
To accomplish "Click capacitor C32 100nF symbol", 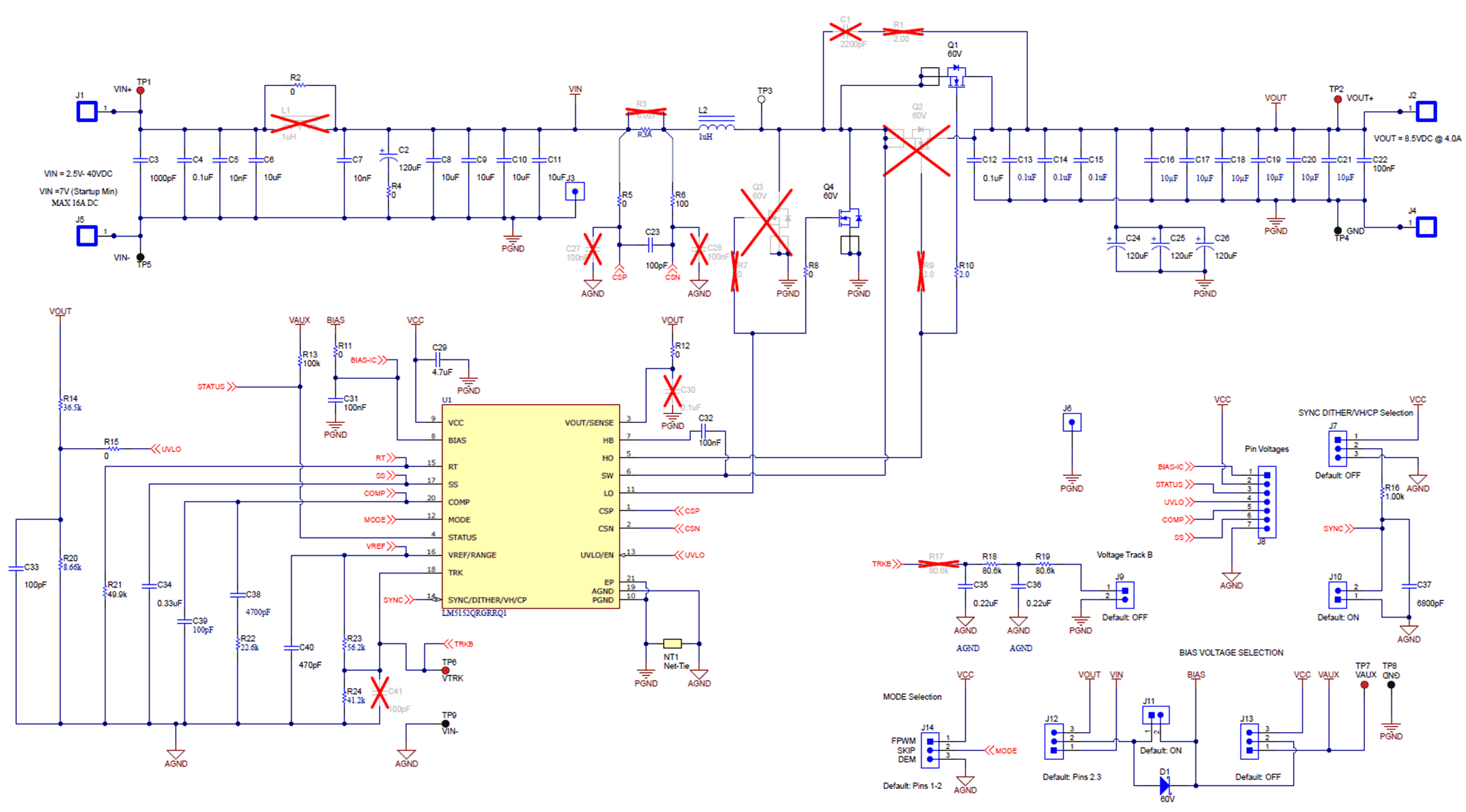I will 704,431.
